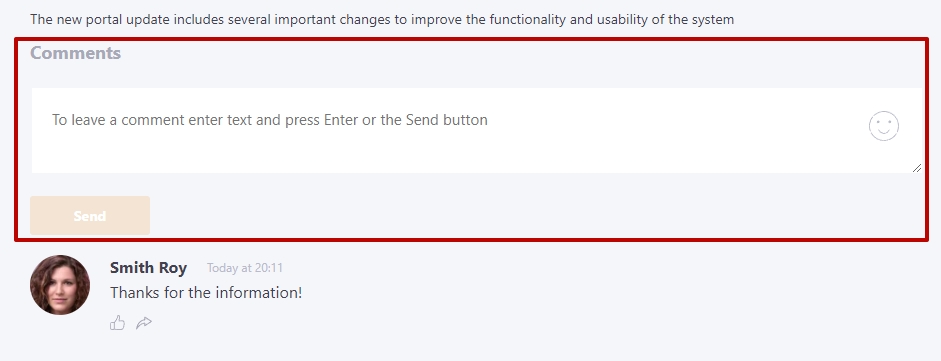Click the Send button
Image resolution: width=941 pixels, height=361 pixels.
[x=90, y=215]
